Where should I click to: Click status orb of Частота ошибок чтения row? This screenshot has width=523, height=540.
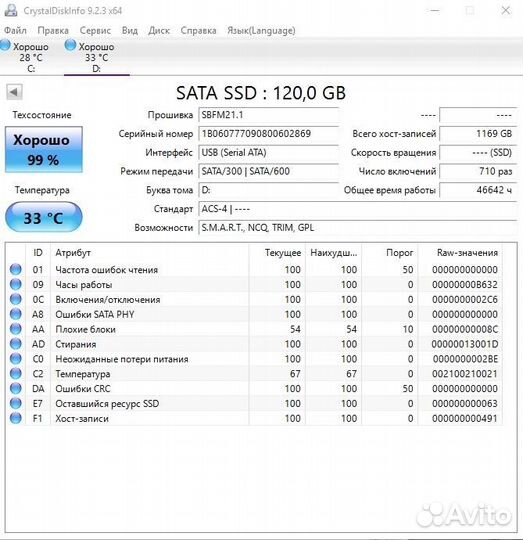point(15,269)
